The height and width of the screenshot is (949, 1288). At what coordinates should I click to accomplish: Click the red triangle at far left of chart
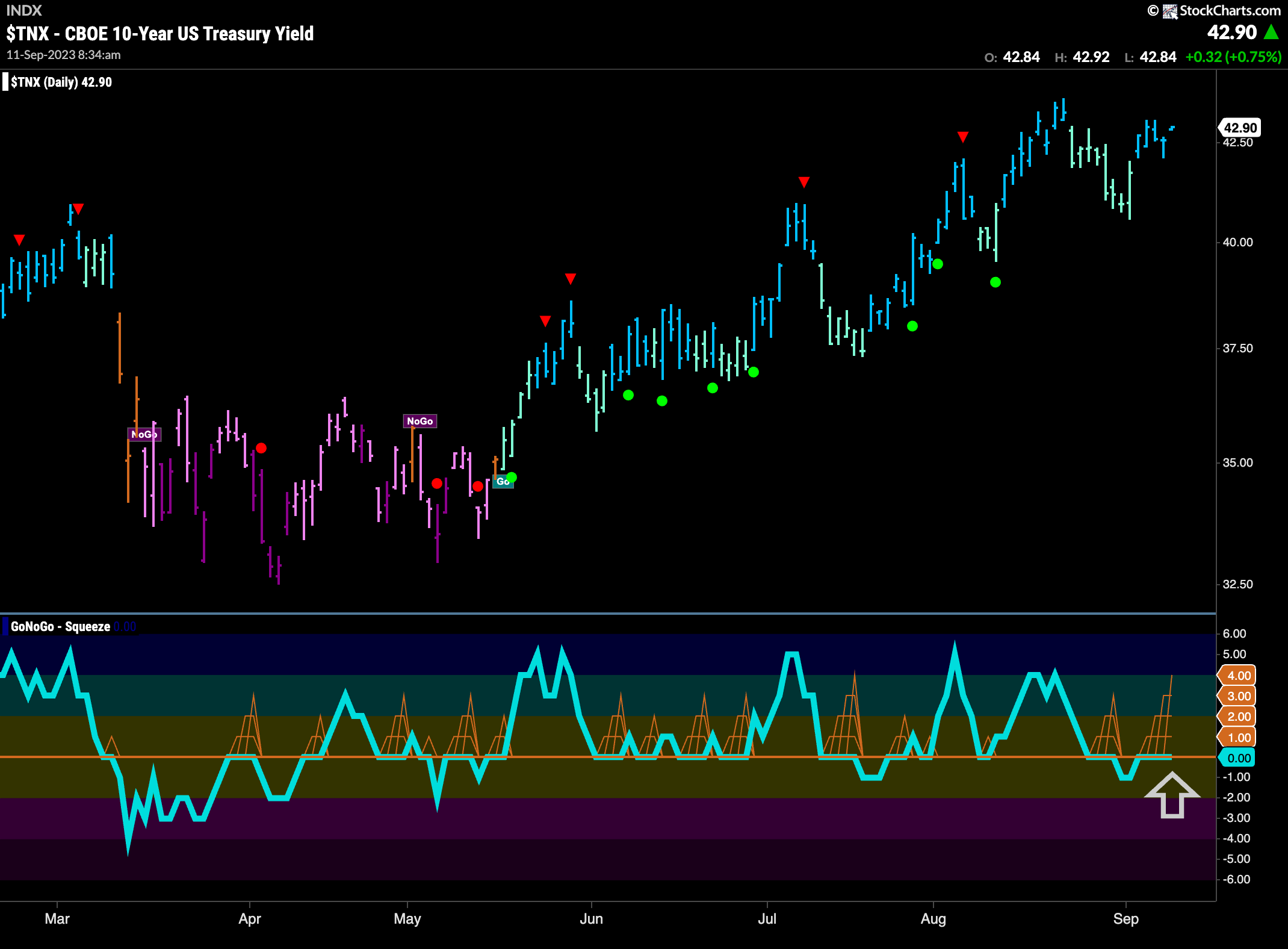tap(19, 240)
